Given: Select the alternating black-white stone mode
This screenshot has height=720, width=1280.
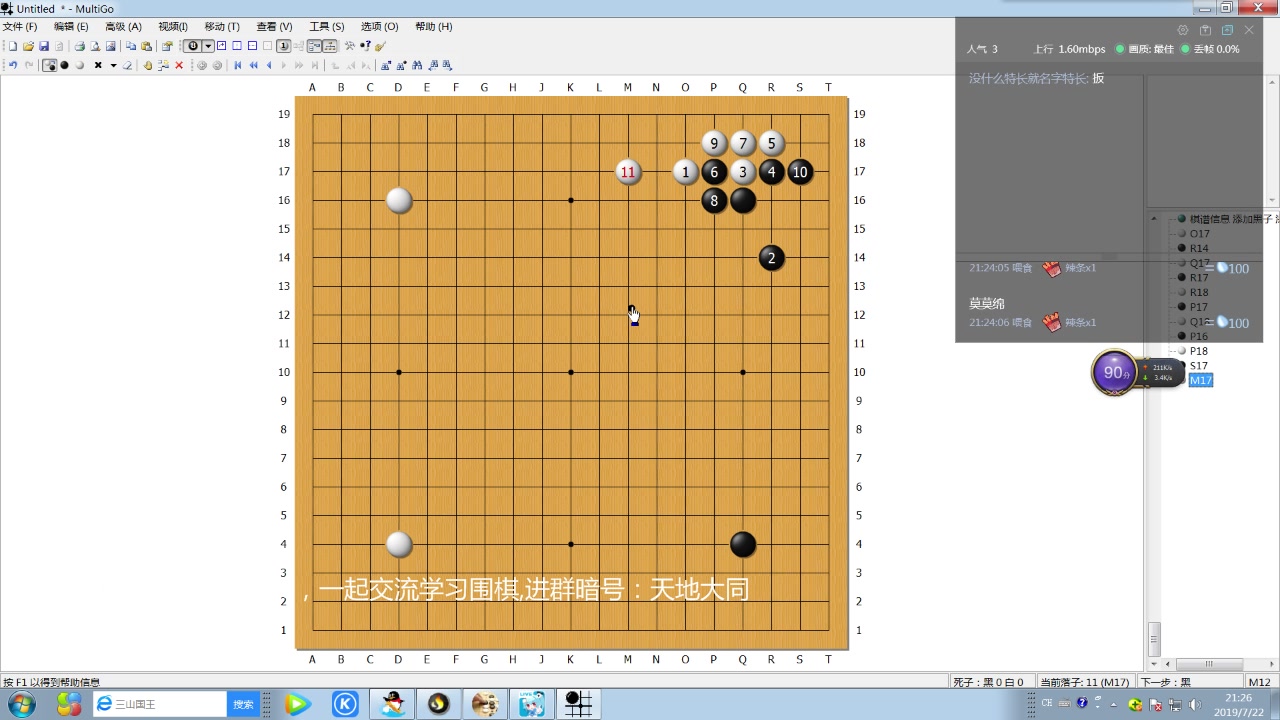Looking at the screenshot, I should pyautogui.click(x=49, y=65).
